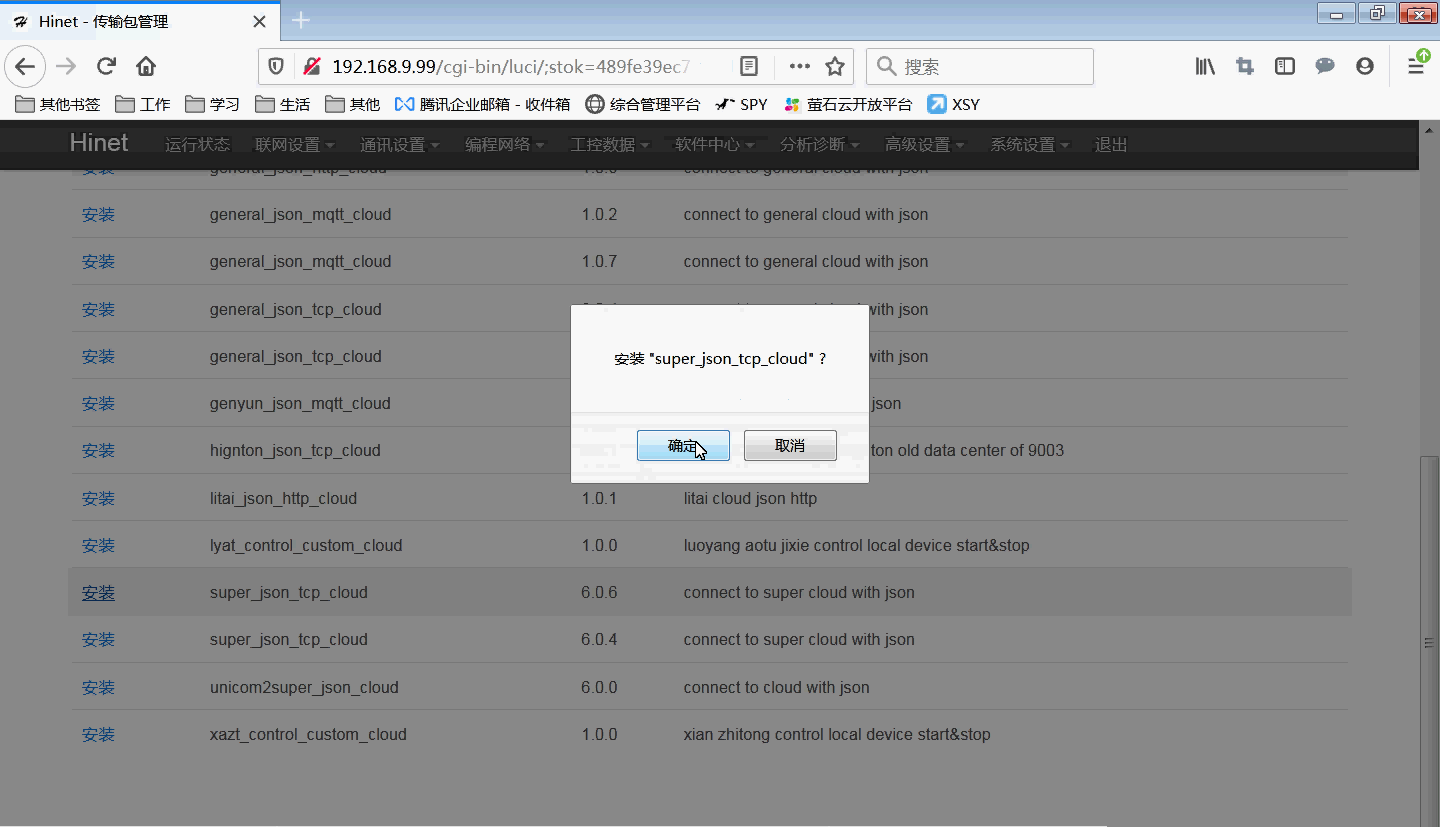The image size is (1440, 827).
Task: Show sidebars using the sidebar icon
Action: 1285,67
